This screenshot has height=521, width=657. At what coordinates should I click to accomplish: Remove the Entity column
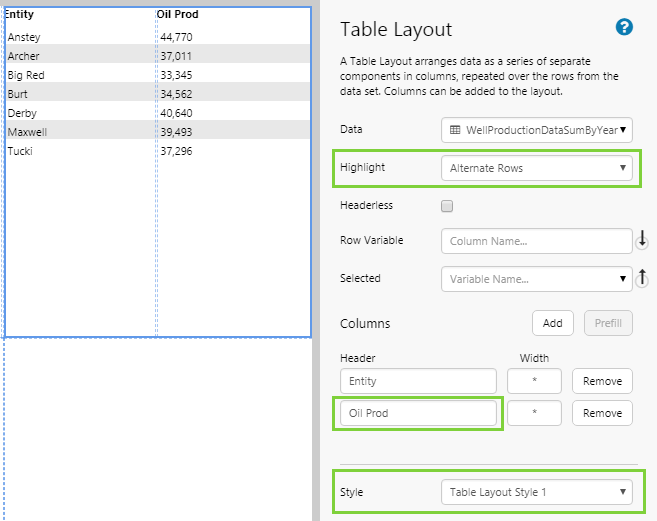tap(602, 381)
